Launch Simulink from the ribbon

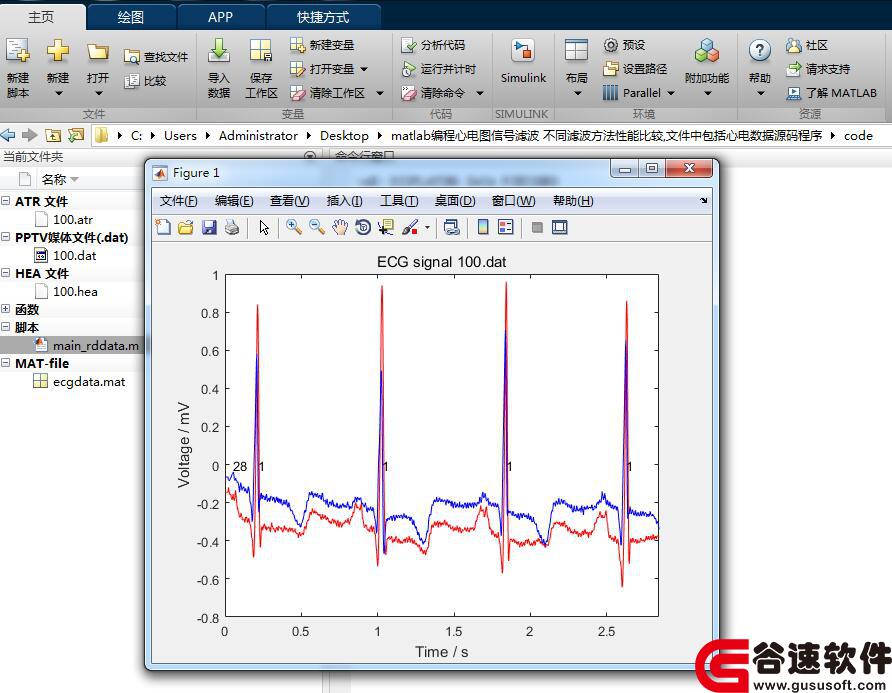pyautogui.click(x=523, y=60)
